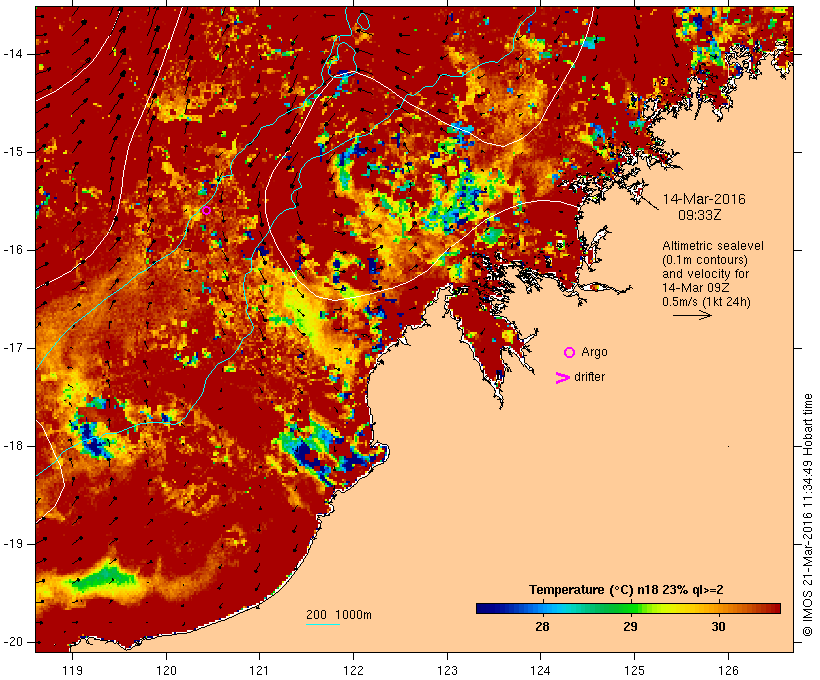
Task: Click the colorbar tick label 30
Action: click(x=718, y=626)
